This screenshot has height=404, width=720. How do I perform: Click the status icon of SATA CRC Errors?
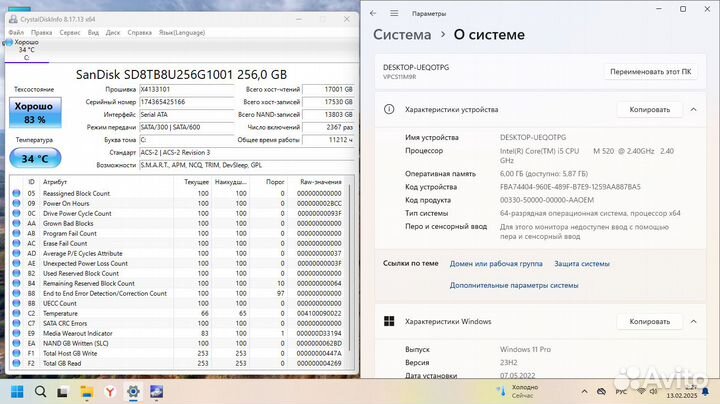[x=17, y=323]
